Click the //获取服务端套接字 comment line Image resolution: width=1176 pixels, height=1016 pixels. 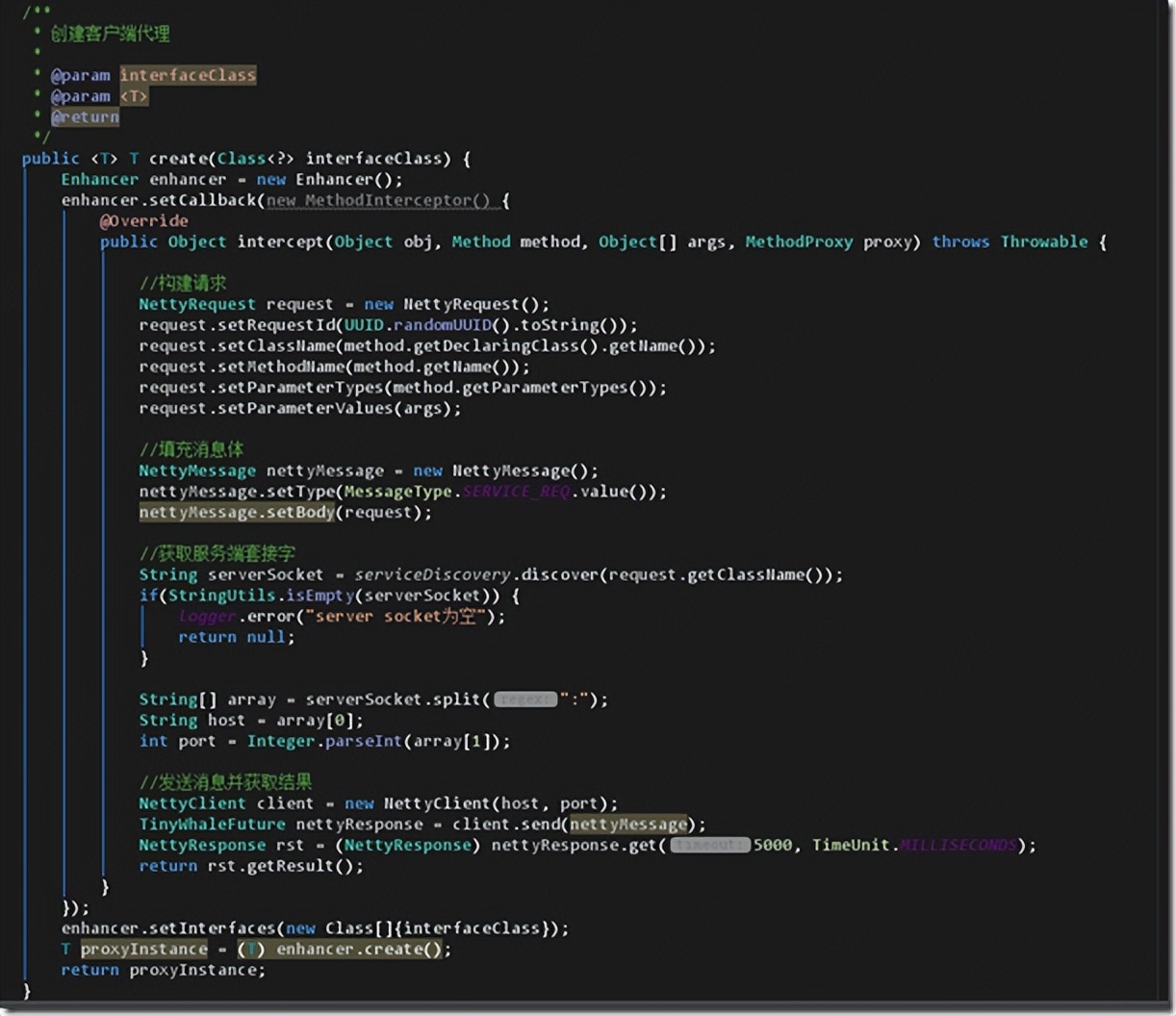tap(217, 553)
